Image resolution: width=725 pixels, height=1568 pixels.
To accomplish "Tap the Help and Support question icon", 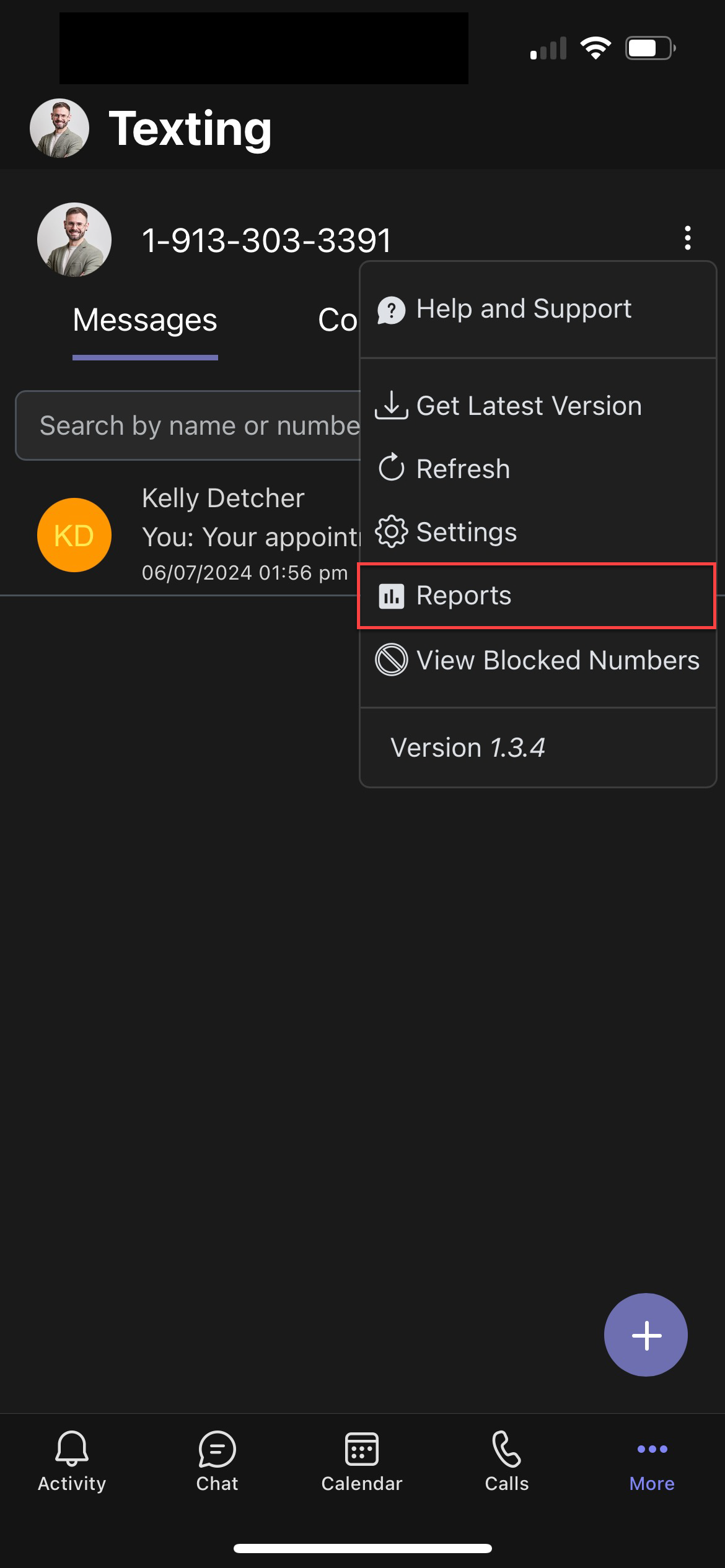I will coord(391,310).
